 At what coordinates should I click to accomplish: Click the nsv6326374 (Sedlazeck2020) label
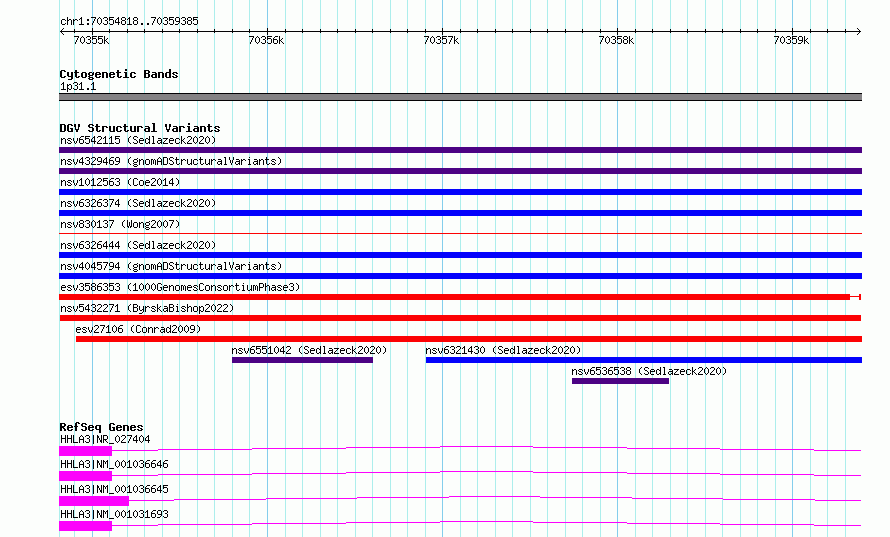click(138, 203)
